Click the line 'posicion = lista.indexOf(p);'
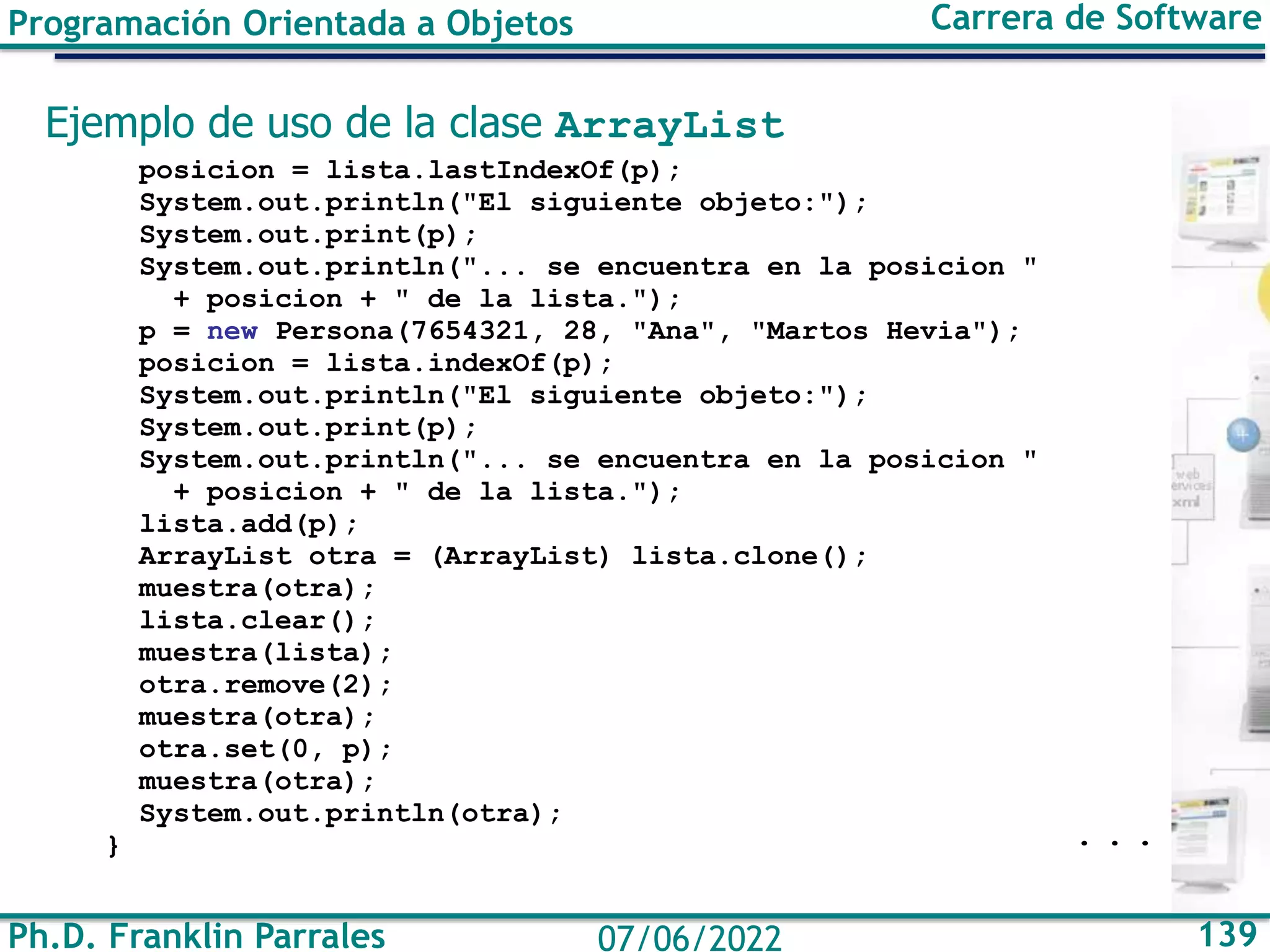Viewport: 1270px width, 952px height. point(375,363)
